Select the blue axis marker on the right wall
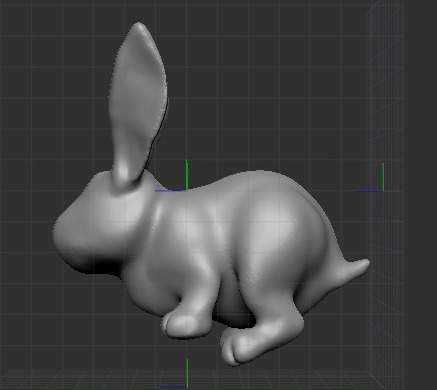 point(369,192)
